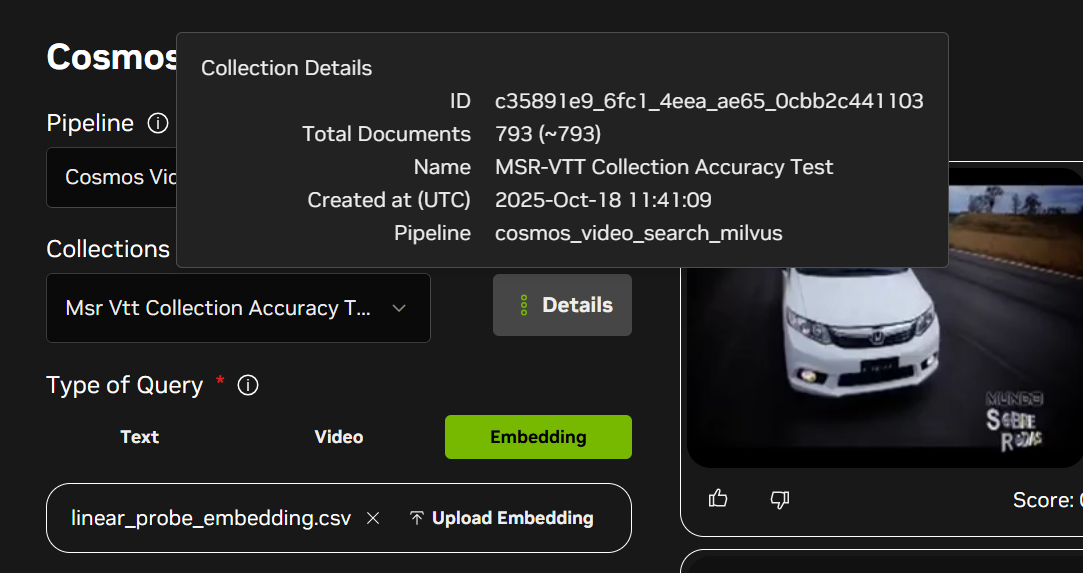
Task: Open the Cosmos Video pipeline dropdown
Action: pyautogui.click(x=112, y=178)
